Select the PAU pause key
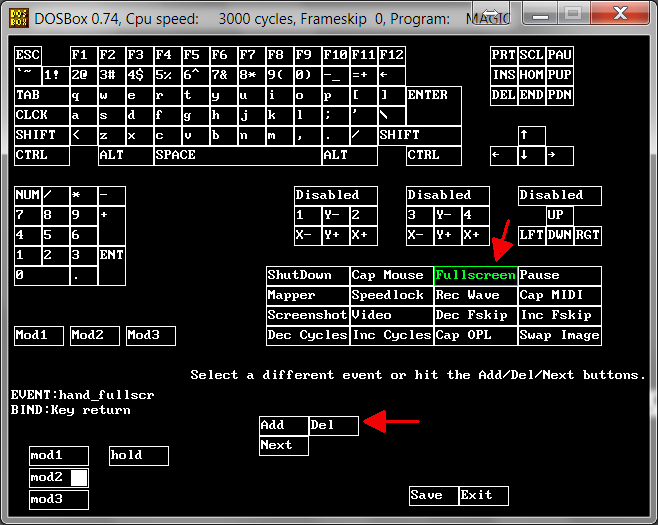Image resolution: width=658 pixels, height=525 pixels. [560, 56]
